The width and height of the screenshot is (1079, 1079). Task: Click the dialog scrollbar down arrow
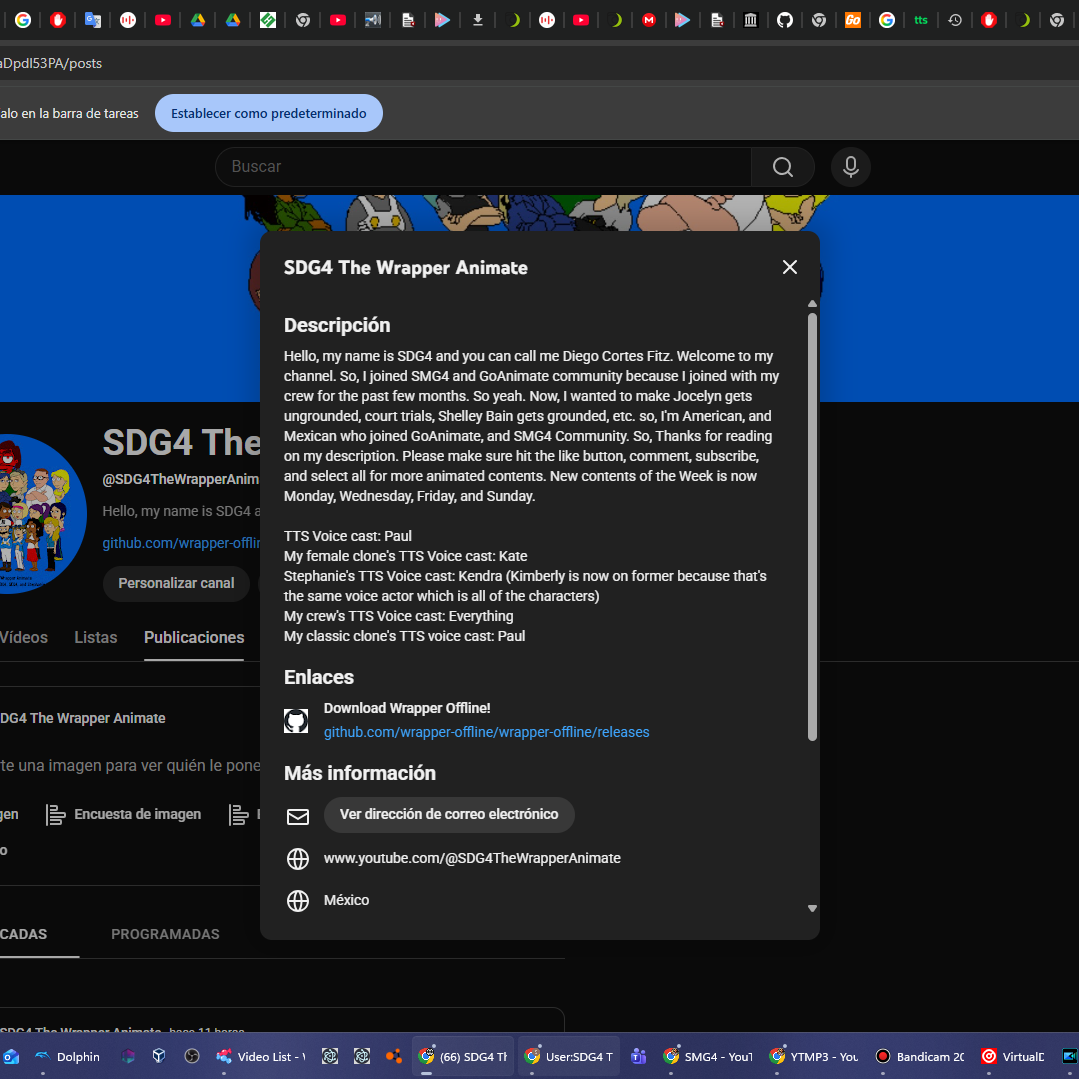(x=812, y=908)
